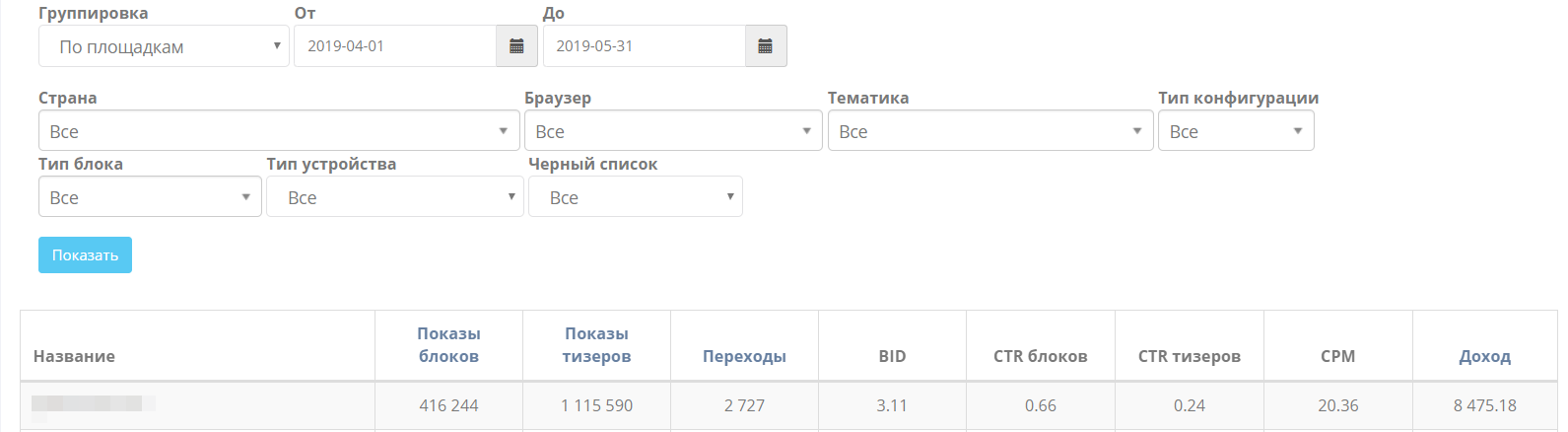Sort table by Переходы column

coord(744,356)
